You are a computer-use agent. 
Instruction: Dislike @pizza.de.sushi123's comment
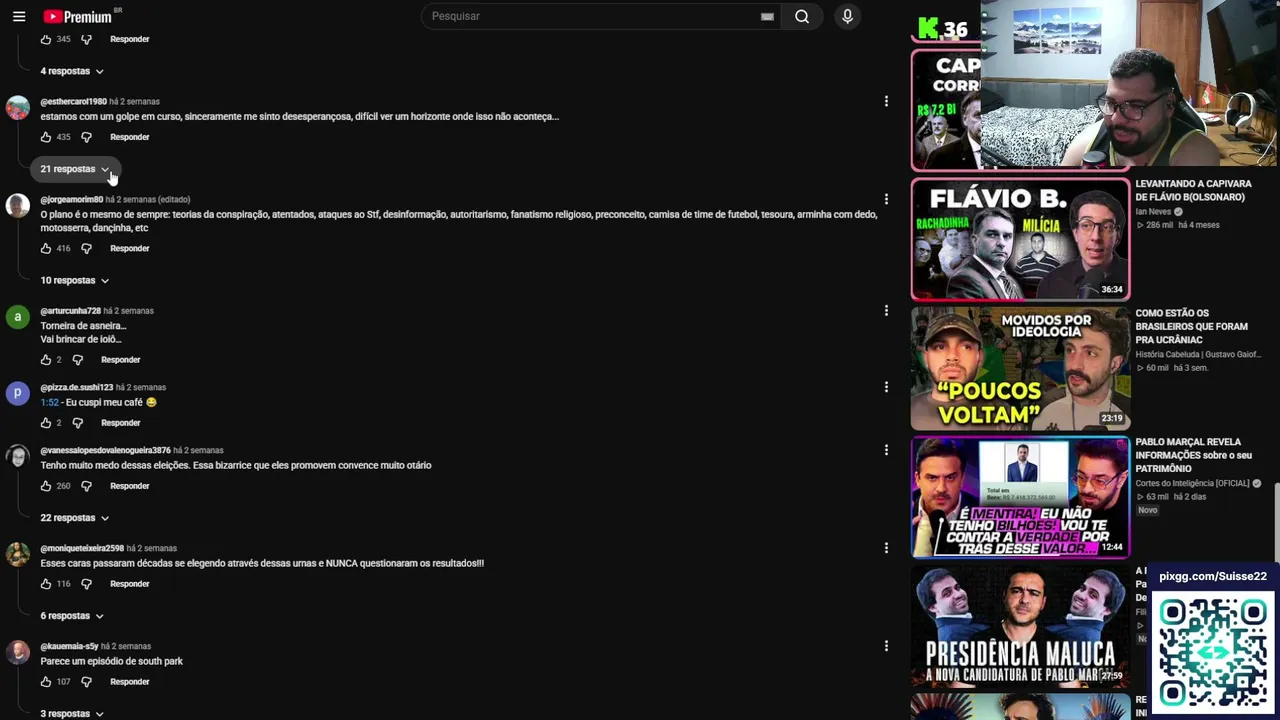point(77,423)
